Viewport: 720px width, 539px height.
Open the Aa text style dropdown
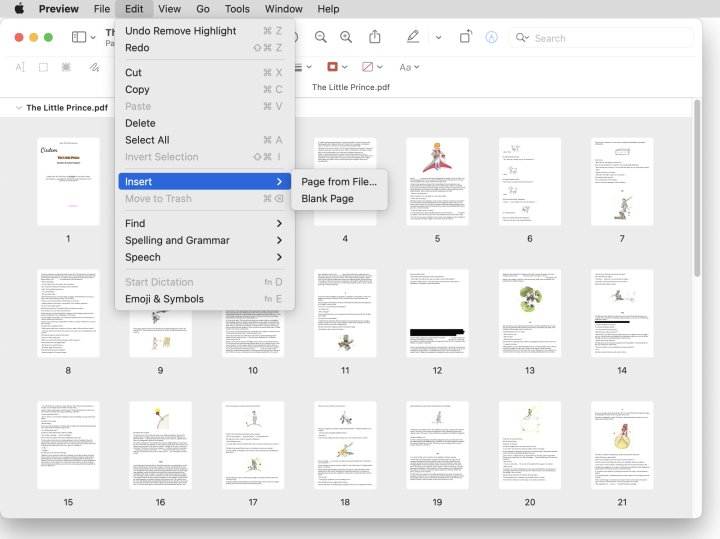[x=409, y=67]
